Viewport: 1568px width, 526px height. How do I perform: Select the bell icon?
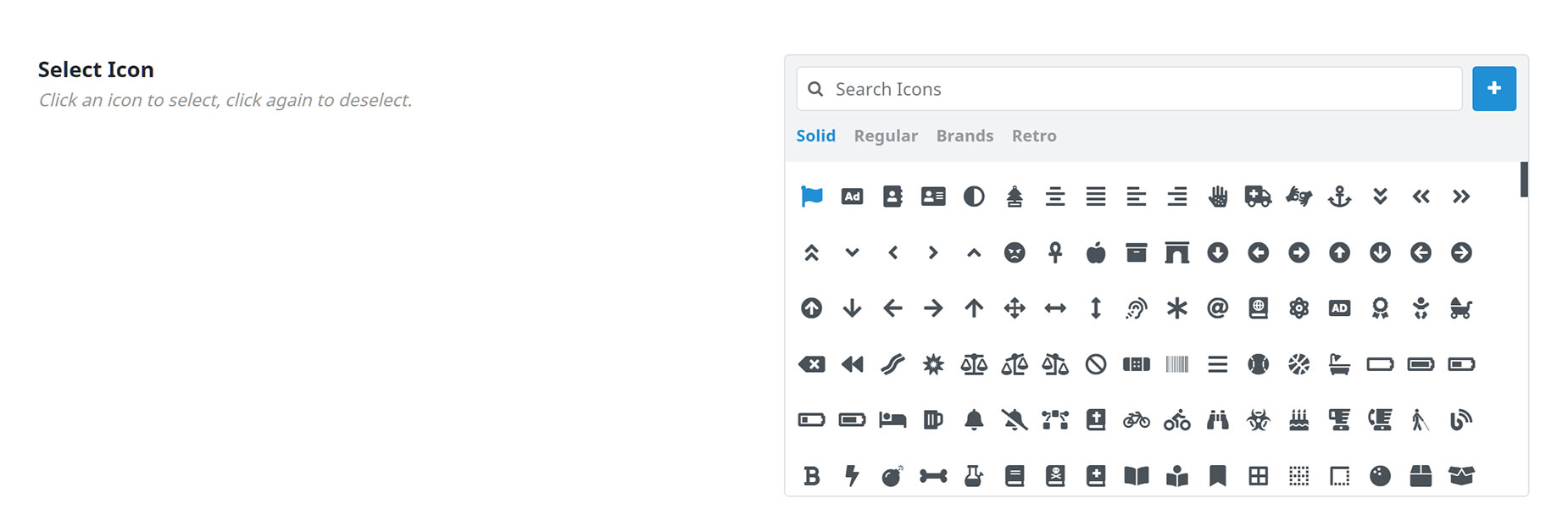pyautogui.click(x=974, y=419)
